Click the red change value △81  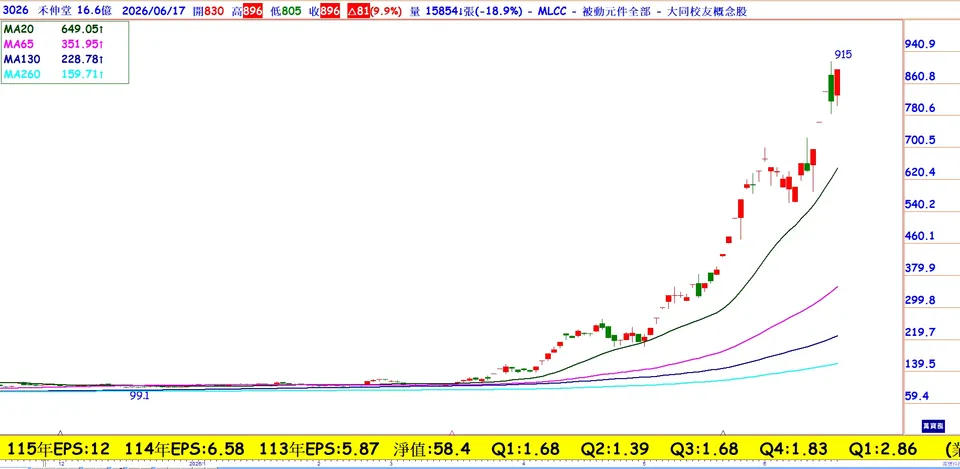[358, 11]
